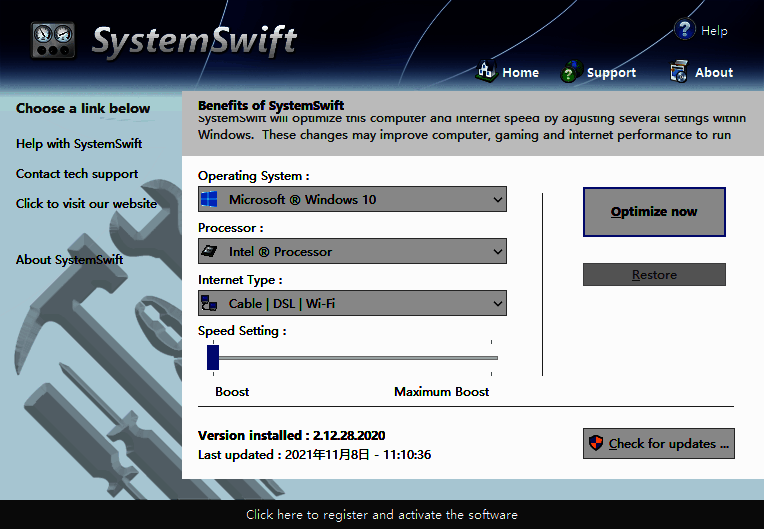
Task: Click the Boost label under slider
Action: click(x=232, y=392)
